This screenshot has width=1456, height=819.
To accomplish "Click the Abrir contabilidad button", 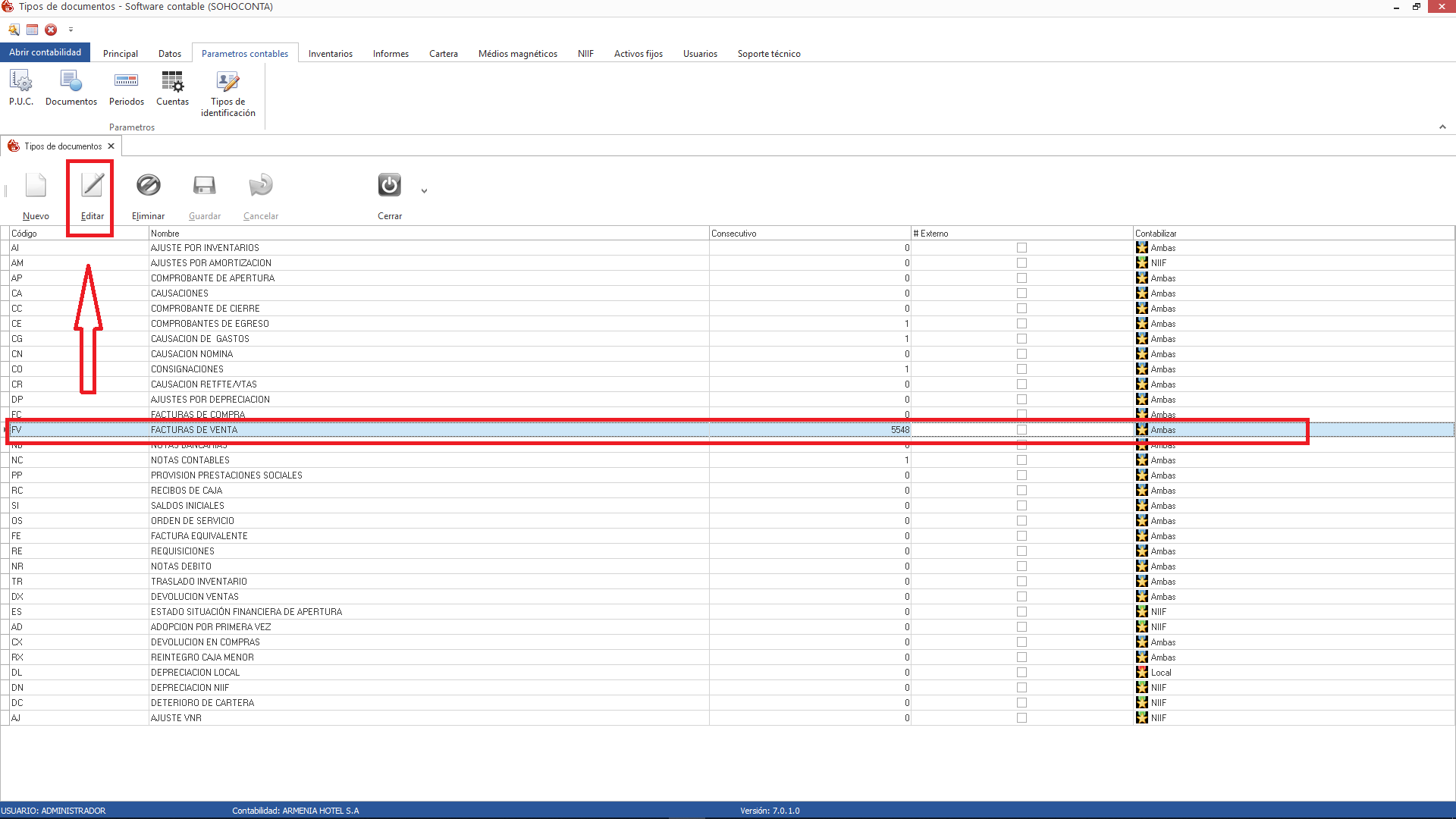I will tap(45, 52).
